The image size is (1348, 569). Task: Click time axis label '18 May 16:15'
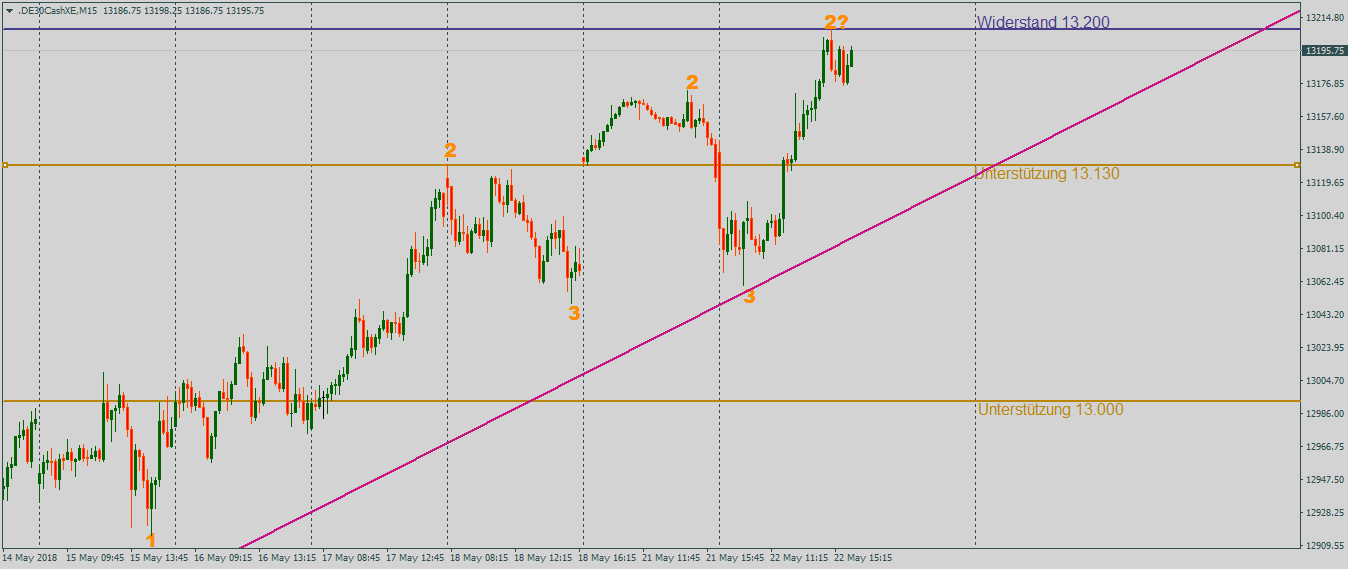608,558
